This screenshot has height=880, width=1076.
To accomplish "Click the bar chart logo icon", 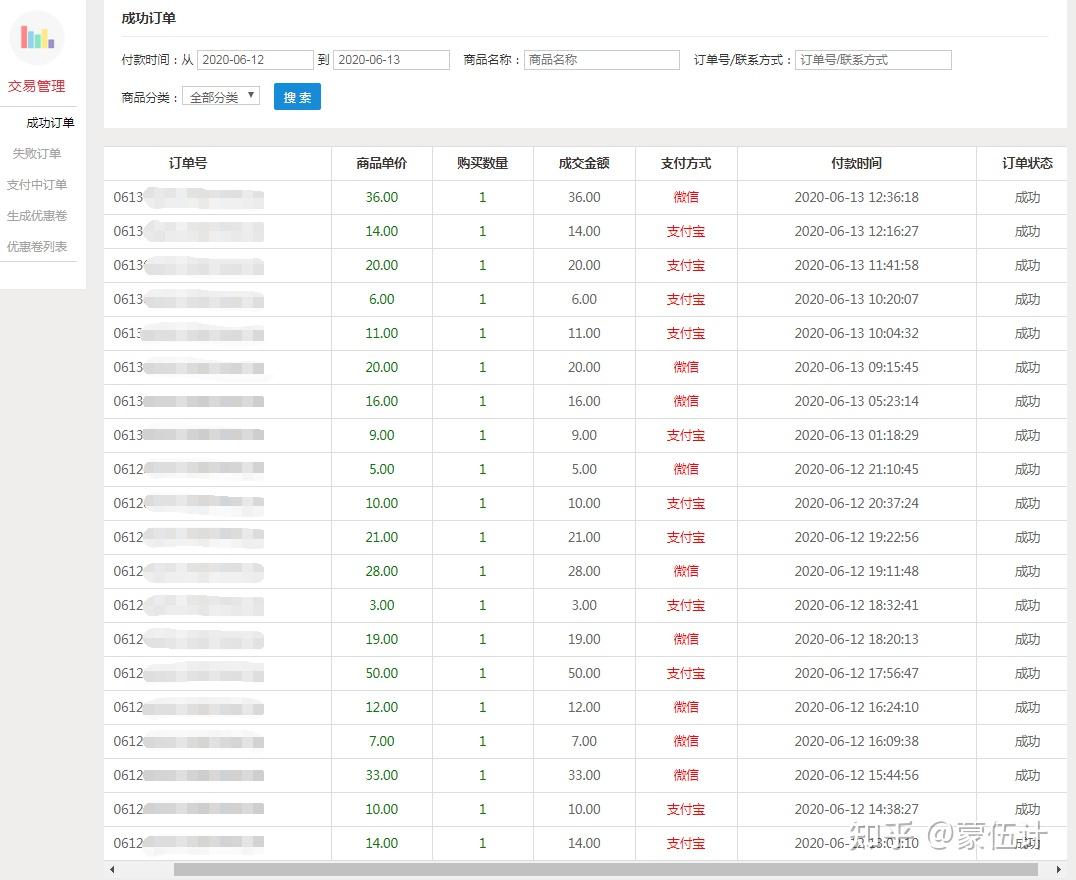I will click(37, 37).
